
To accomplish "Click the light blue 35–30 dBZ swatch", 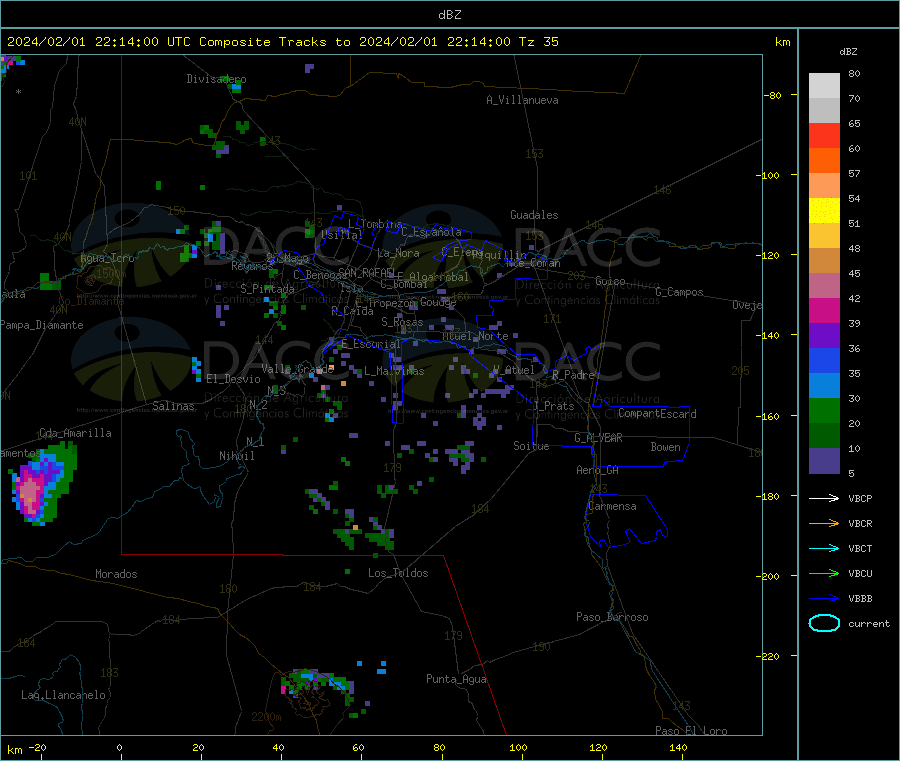I will 824,386.
